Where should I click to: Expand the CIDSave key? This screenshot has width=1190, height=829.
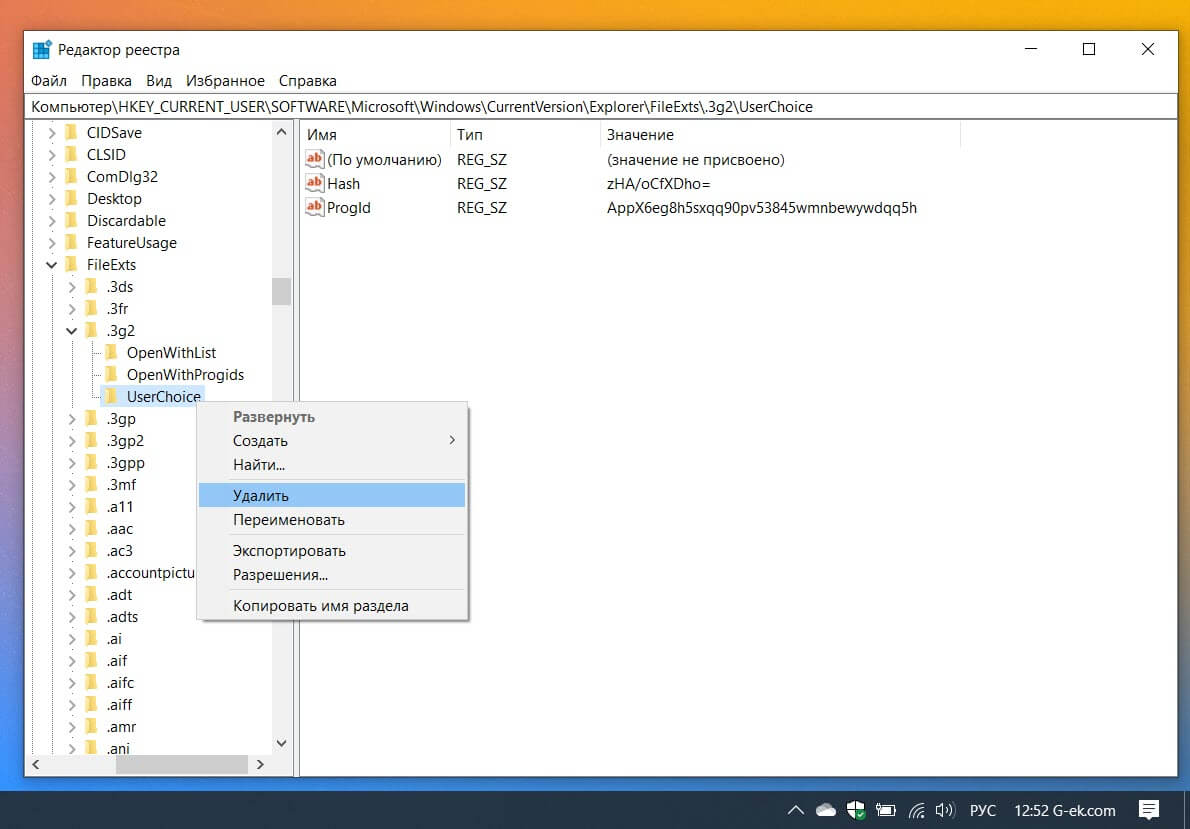point(52,132)
